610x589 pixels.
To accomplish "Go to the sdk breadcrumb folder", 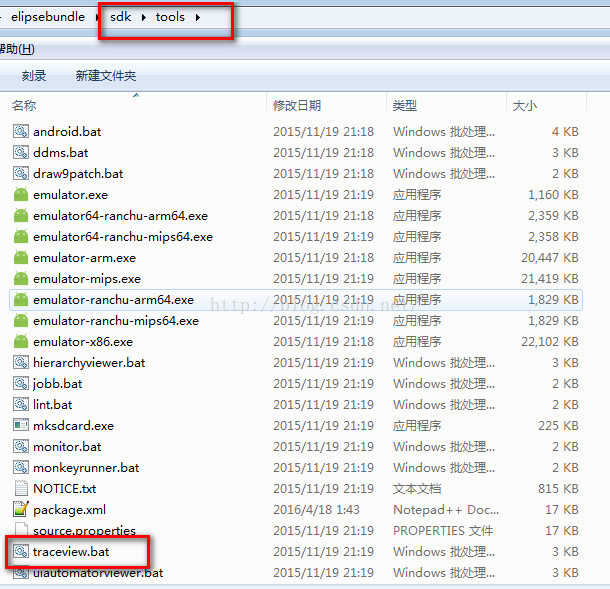I will (x=121, y=17).
